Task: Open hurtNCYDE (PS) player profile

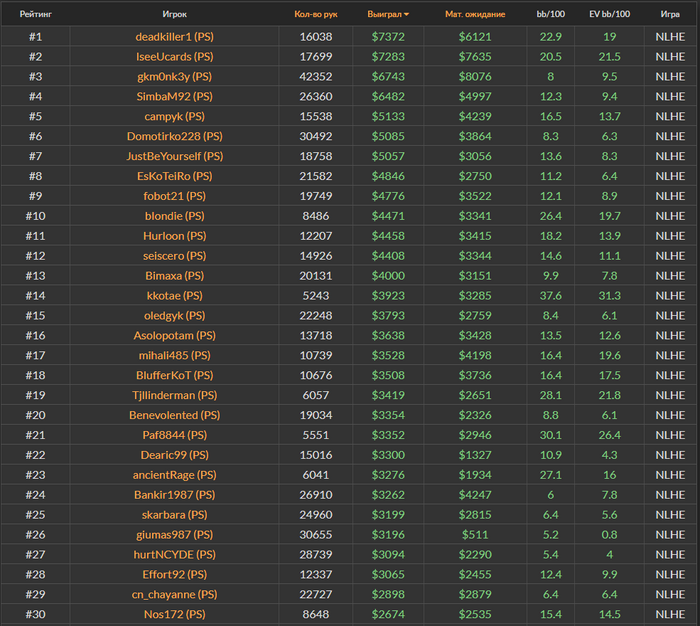Action: tap(174, 555)
